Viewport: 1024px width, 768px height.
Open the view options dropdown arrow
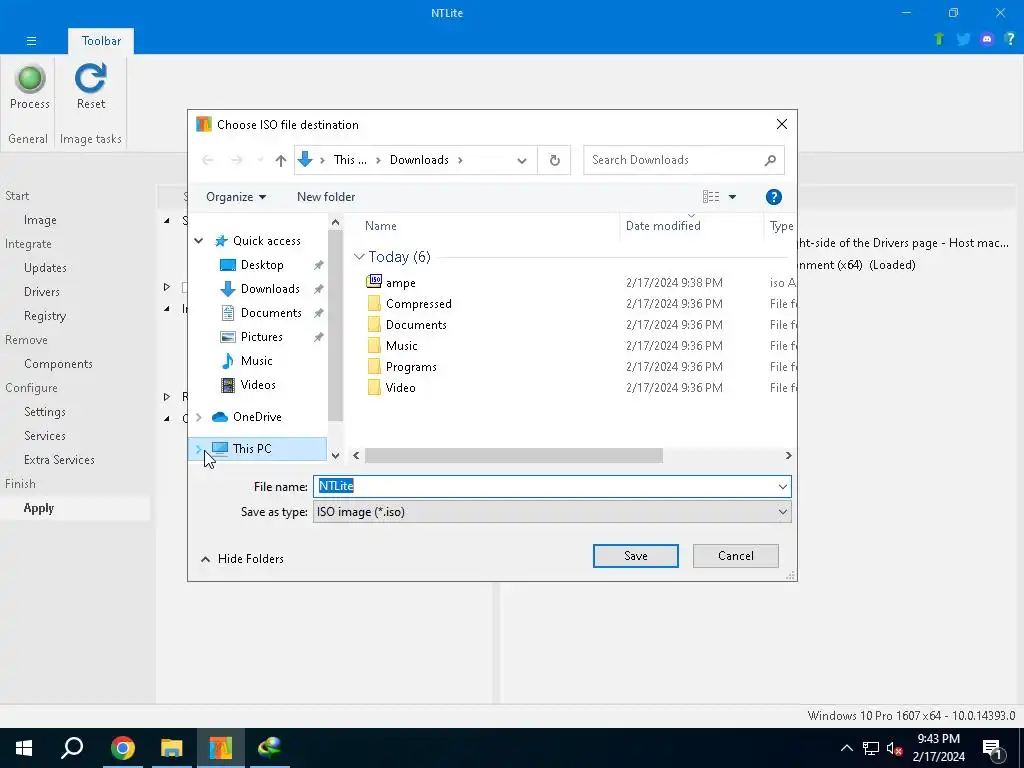[x=732, y=197]
